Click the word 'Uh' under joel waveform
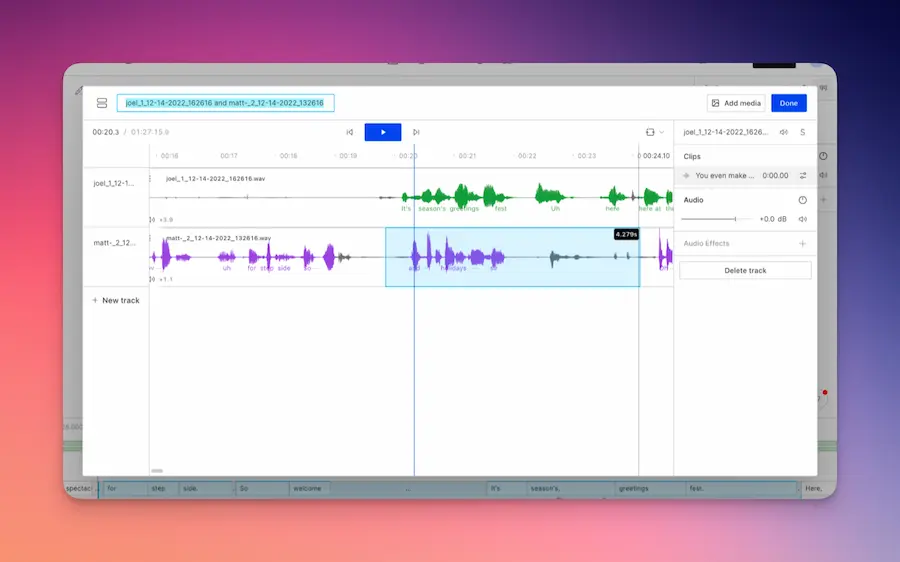This screenshot has width=900, height=562. click(555, 208)
